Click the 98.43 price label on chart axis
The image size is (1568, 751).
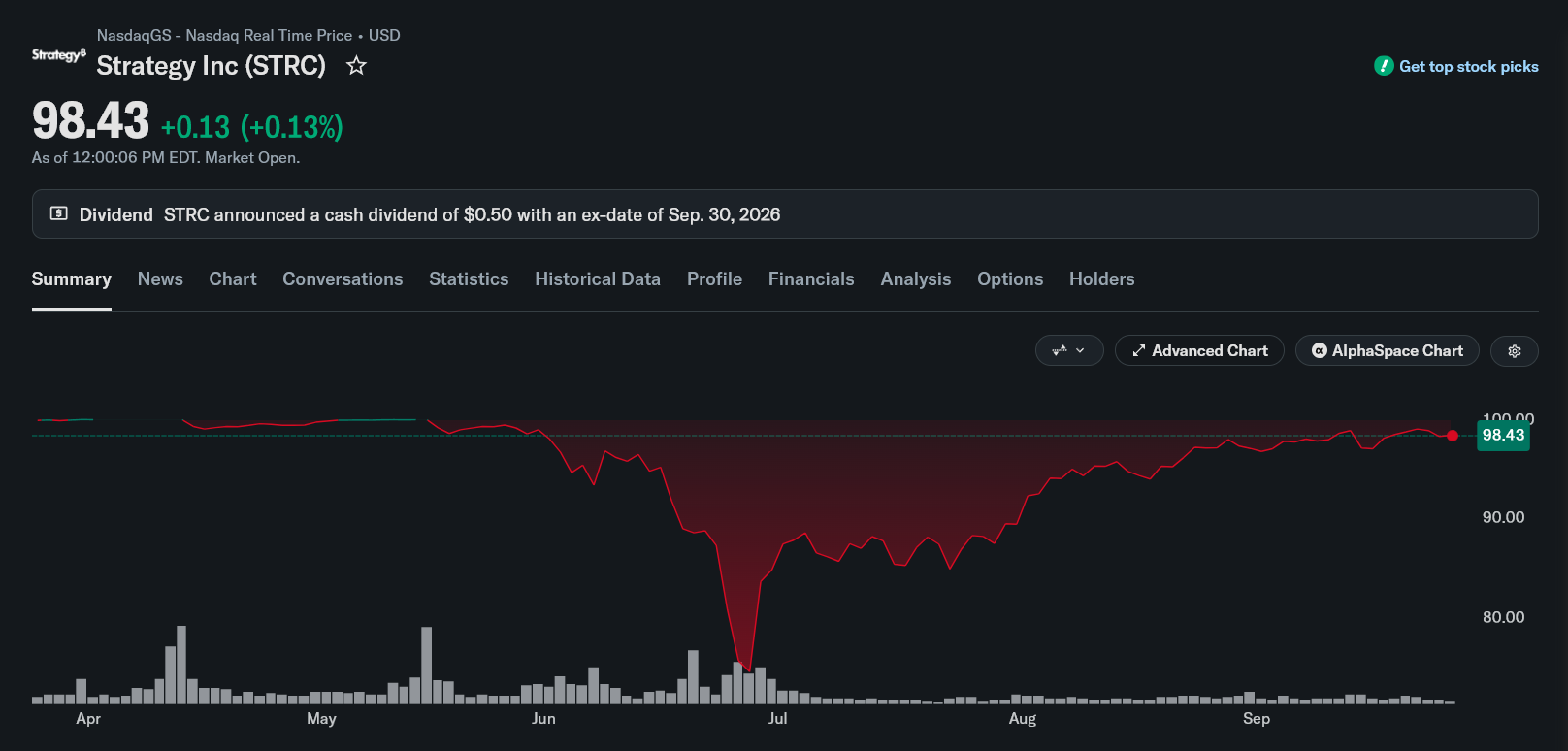(x=1503, y=436)
